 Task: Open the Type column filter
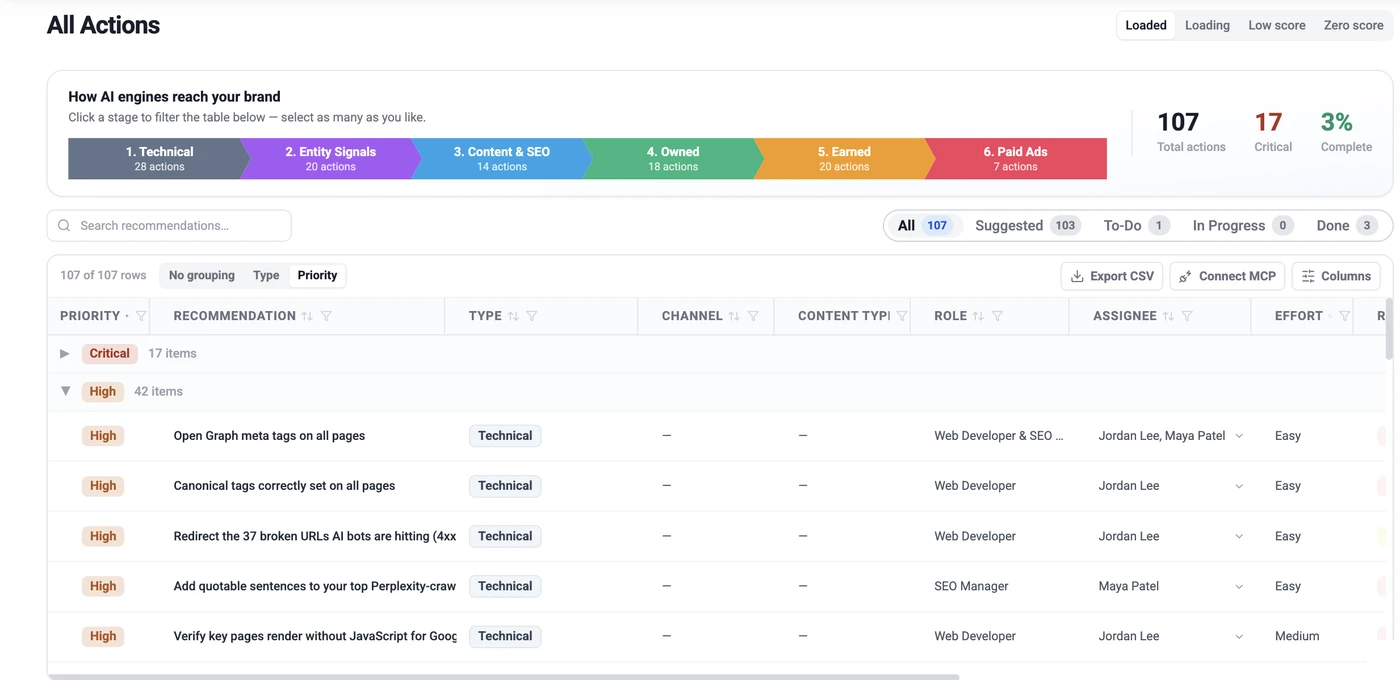pyautogui.click(x=532, y=316)
